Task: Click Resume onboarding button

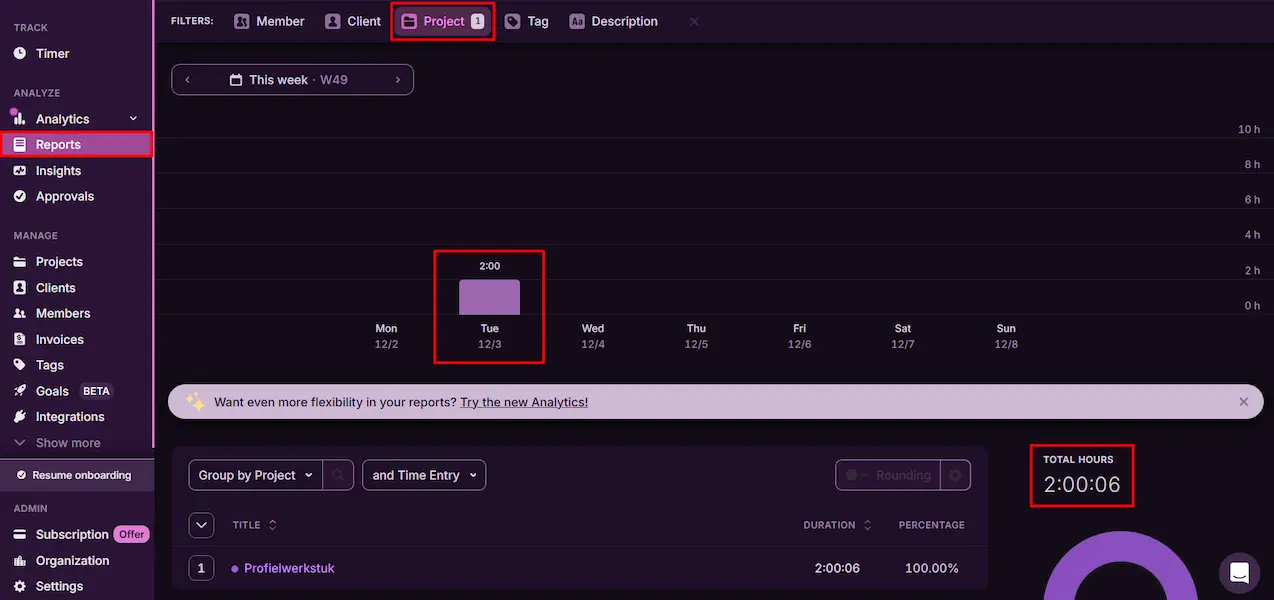Action: click(x=78, y=475)
